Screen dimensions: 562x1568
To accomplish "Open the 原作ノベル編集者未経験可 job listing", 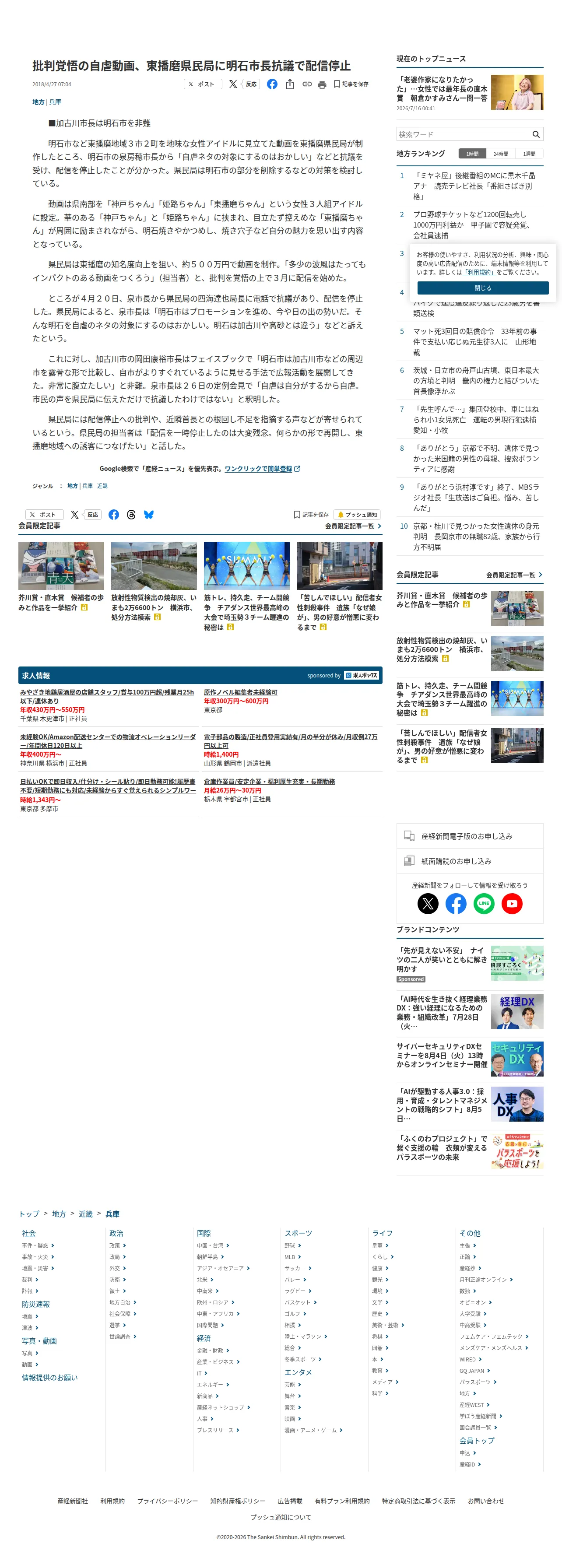I will point(240,692).
